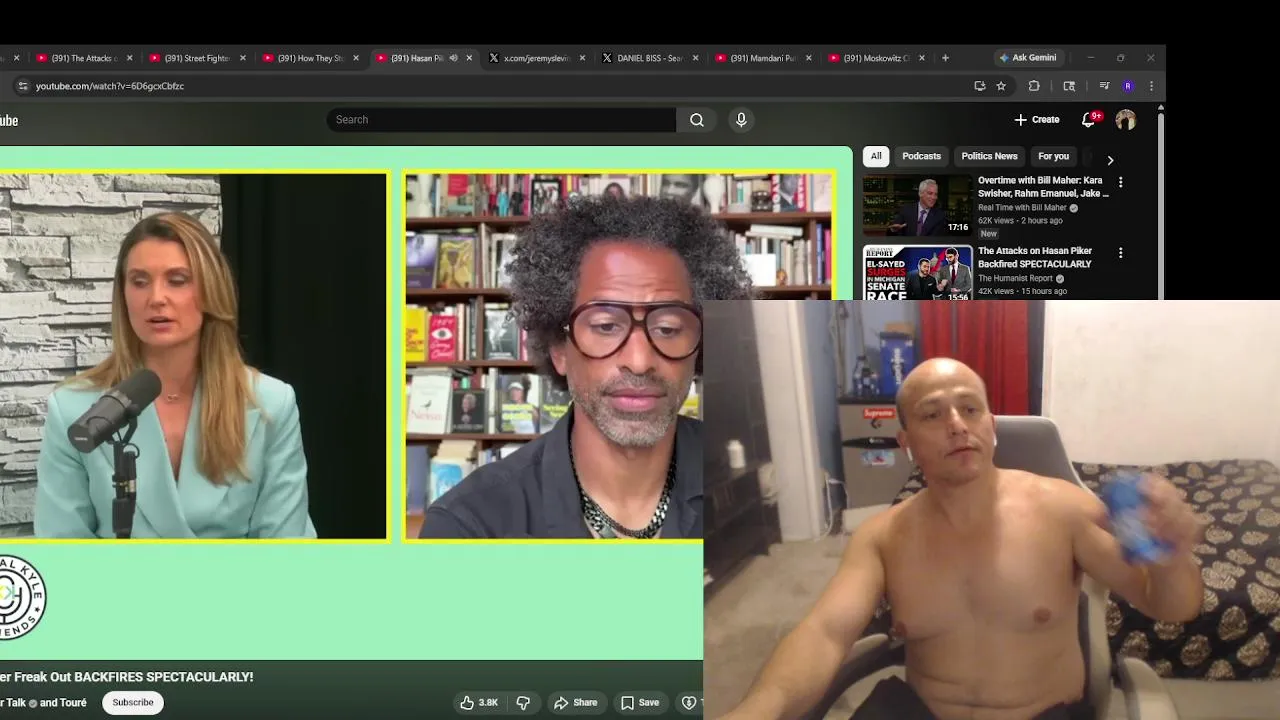
Task: Open the Chrome three-dot menu
Action: (1151, 86)
